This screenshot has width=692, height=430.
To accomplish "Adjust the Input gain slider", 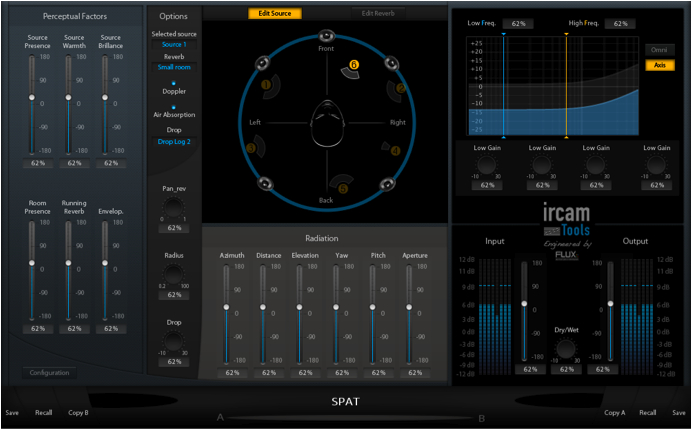I will tap(524, 311).
